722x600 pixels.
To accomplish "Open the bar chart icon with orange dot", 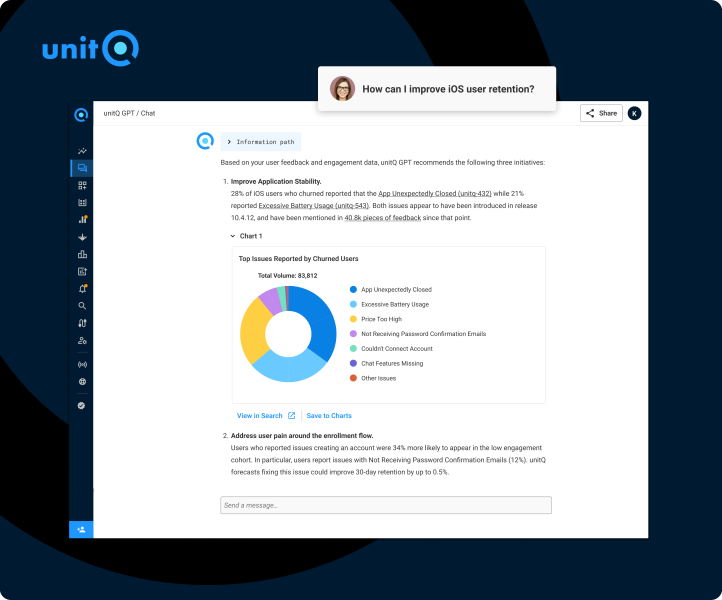I will click(82, 219).
